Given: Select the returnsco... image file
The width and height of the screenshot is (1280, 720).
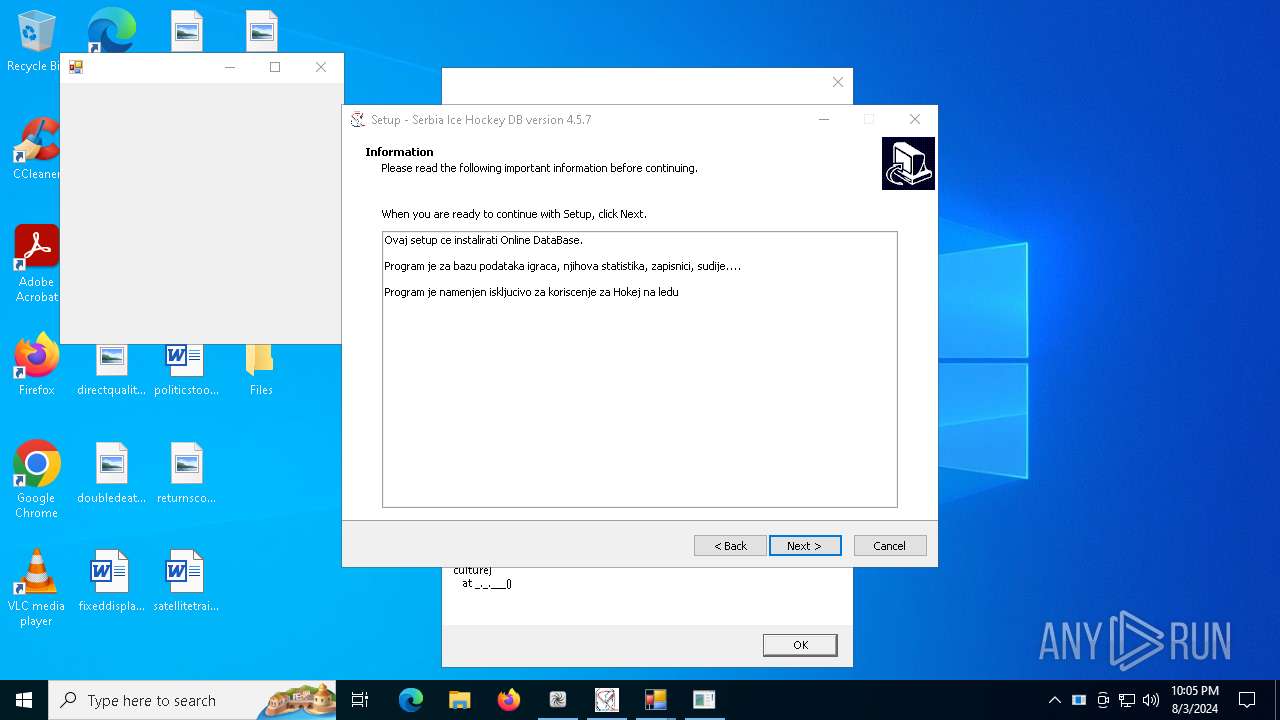Looking at the screenshot, I should (x=186, y=473).
